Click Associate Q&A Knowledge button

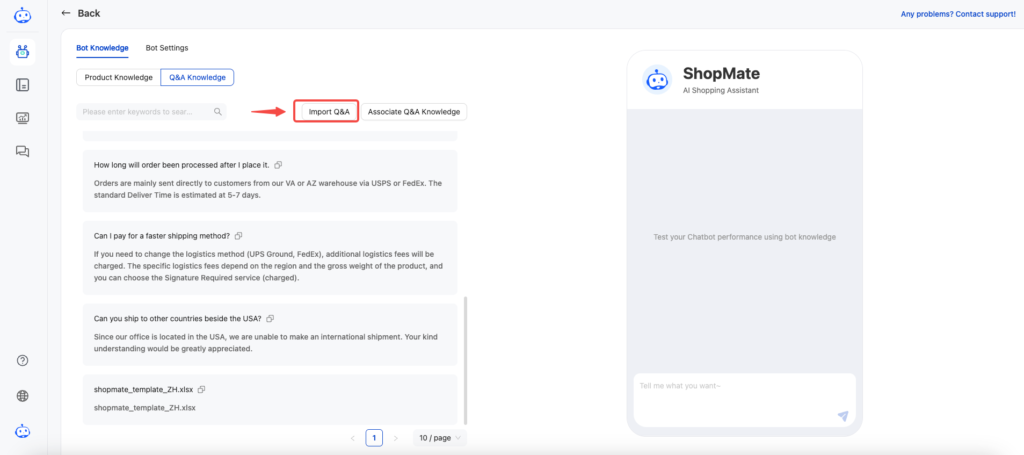(414, 112)
